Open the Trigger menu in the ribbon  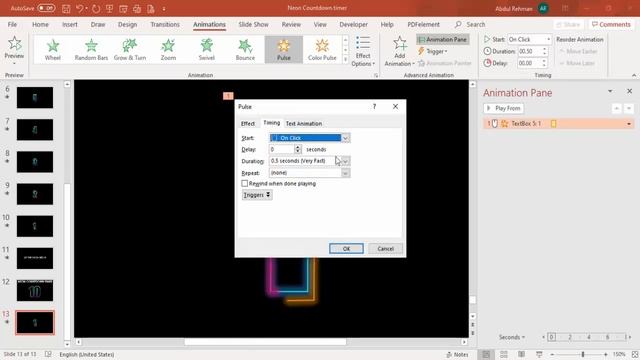tap(433, 51)
